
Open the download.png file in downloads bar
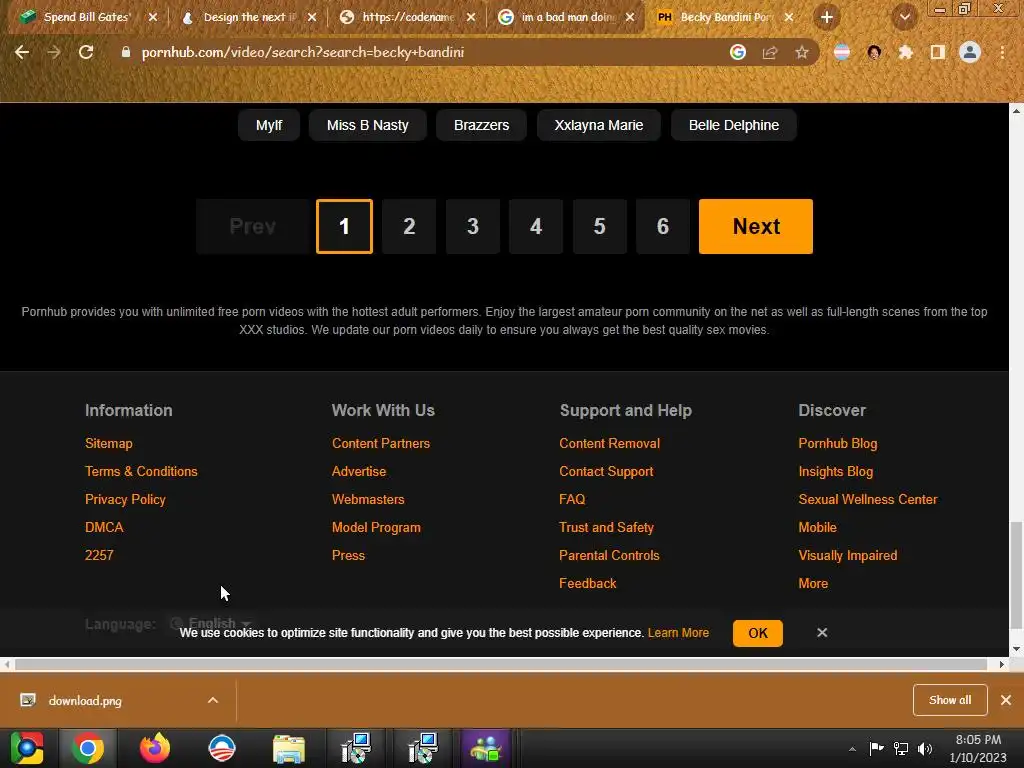tap(85, 701)
